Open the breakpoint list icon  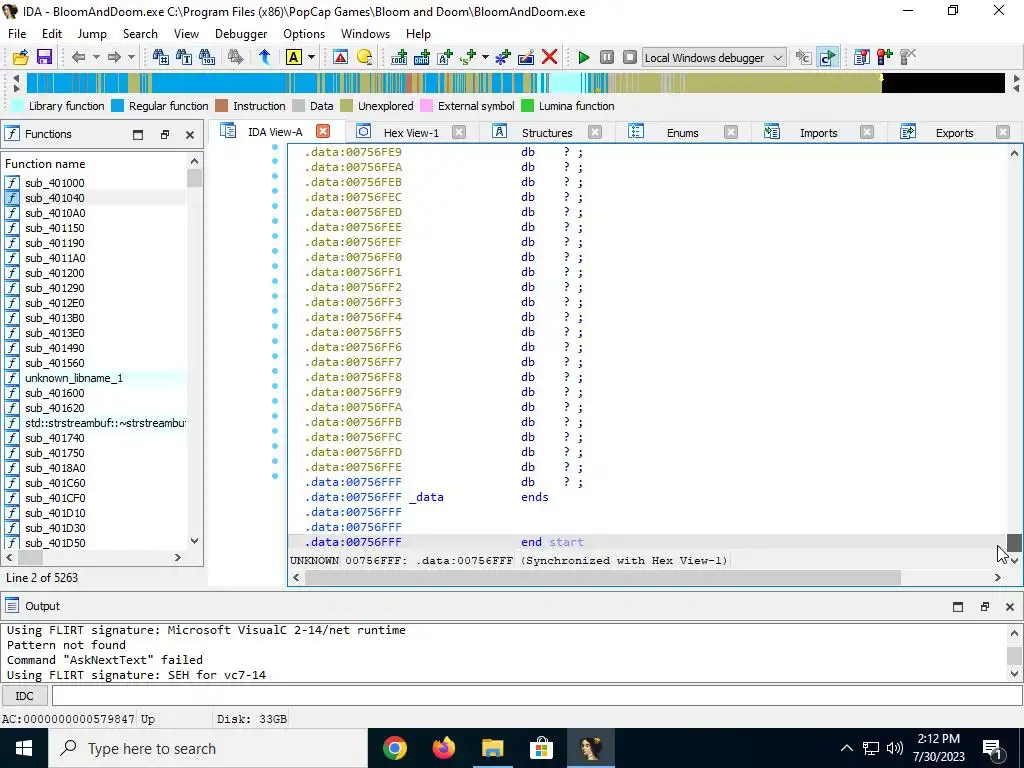(861, 57)
